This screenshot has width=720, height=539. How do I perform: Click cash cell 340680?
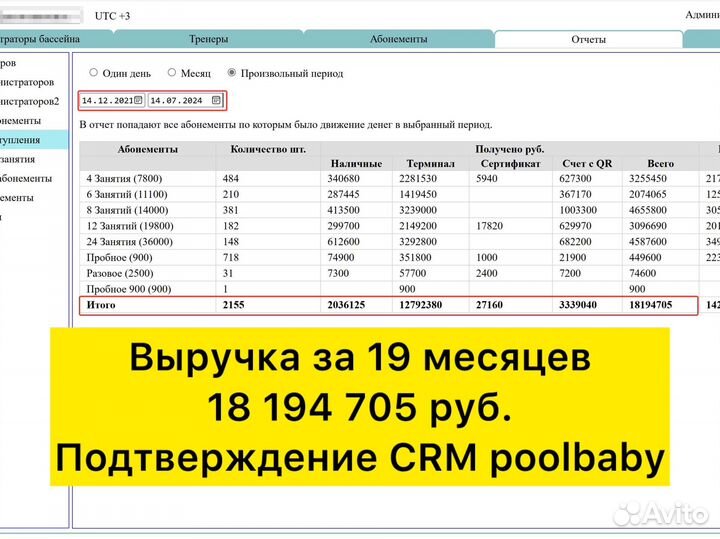(344, 179)
